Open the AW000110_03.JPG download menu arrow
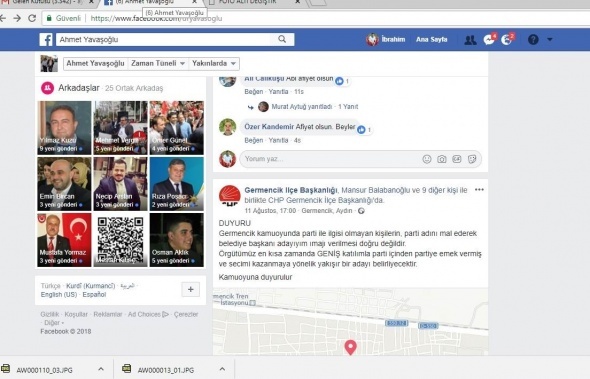 (101, 369)
